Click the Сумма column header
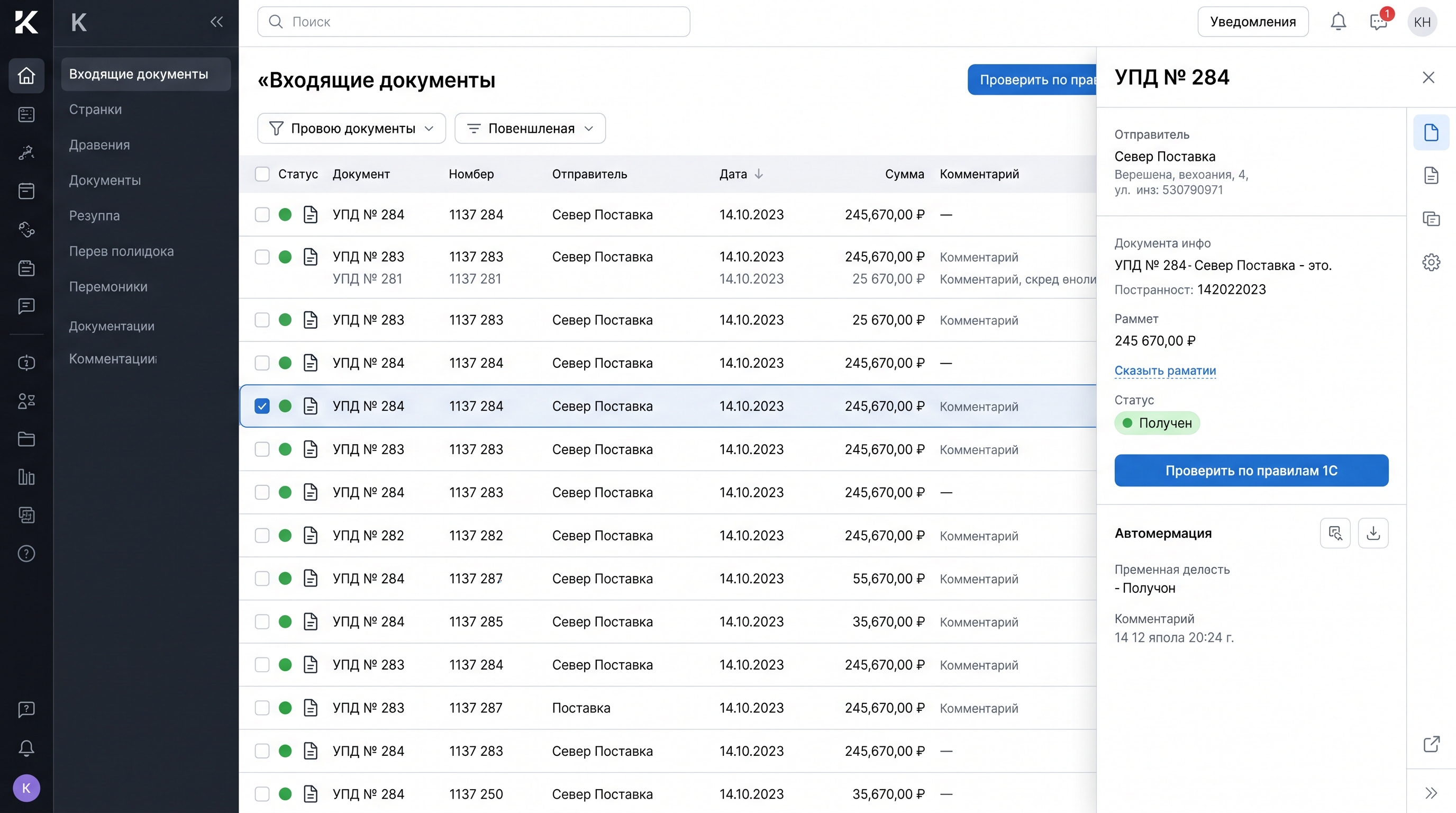The width and height of the screenshot is (1456, 813). [x=904, y=174]
